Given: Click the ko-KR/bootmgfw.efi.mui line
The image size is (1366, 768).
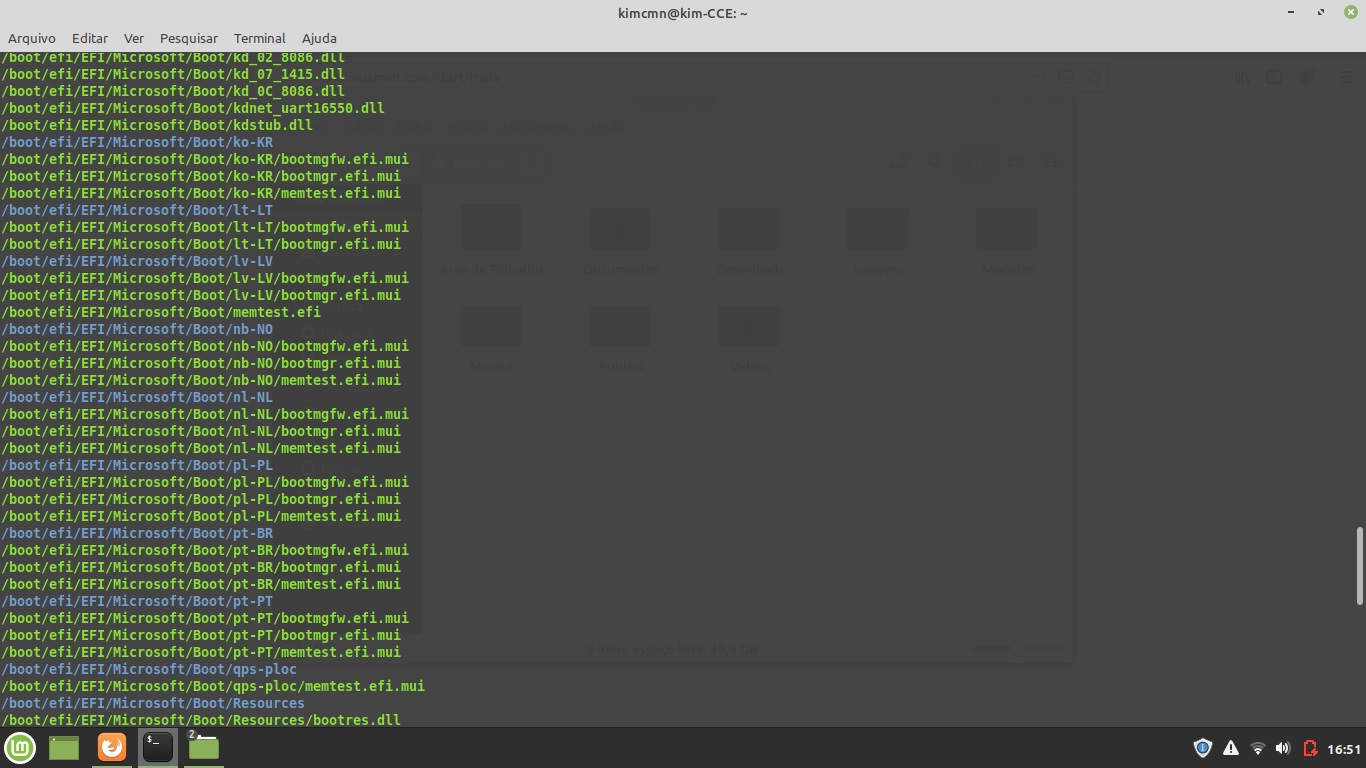Looking at the screenshot, I should (205, 159).
